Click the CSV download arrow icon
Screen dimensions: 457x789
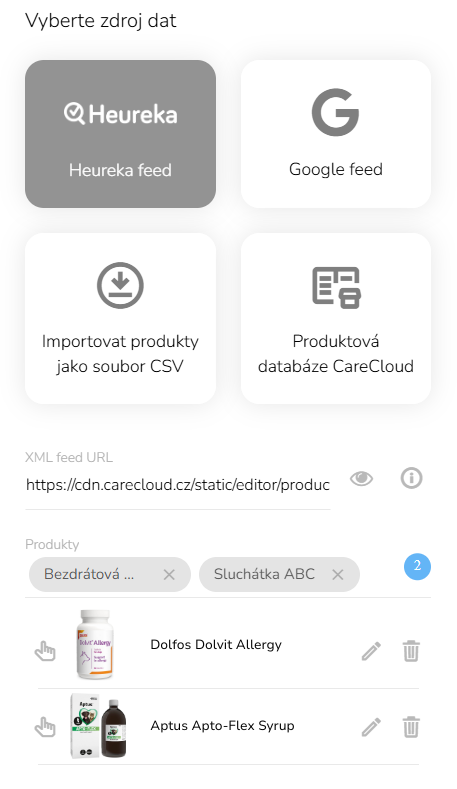[120, 285]
